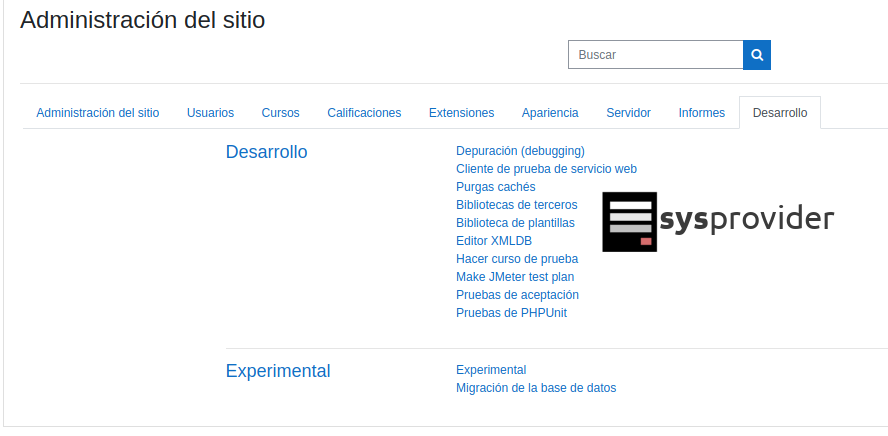Type in the Buscar search field

[x=655, y=55]
